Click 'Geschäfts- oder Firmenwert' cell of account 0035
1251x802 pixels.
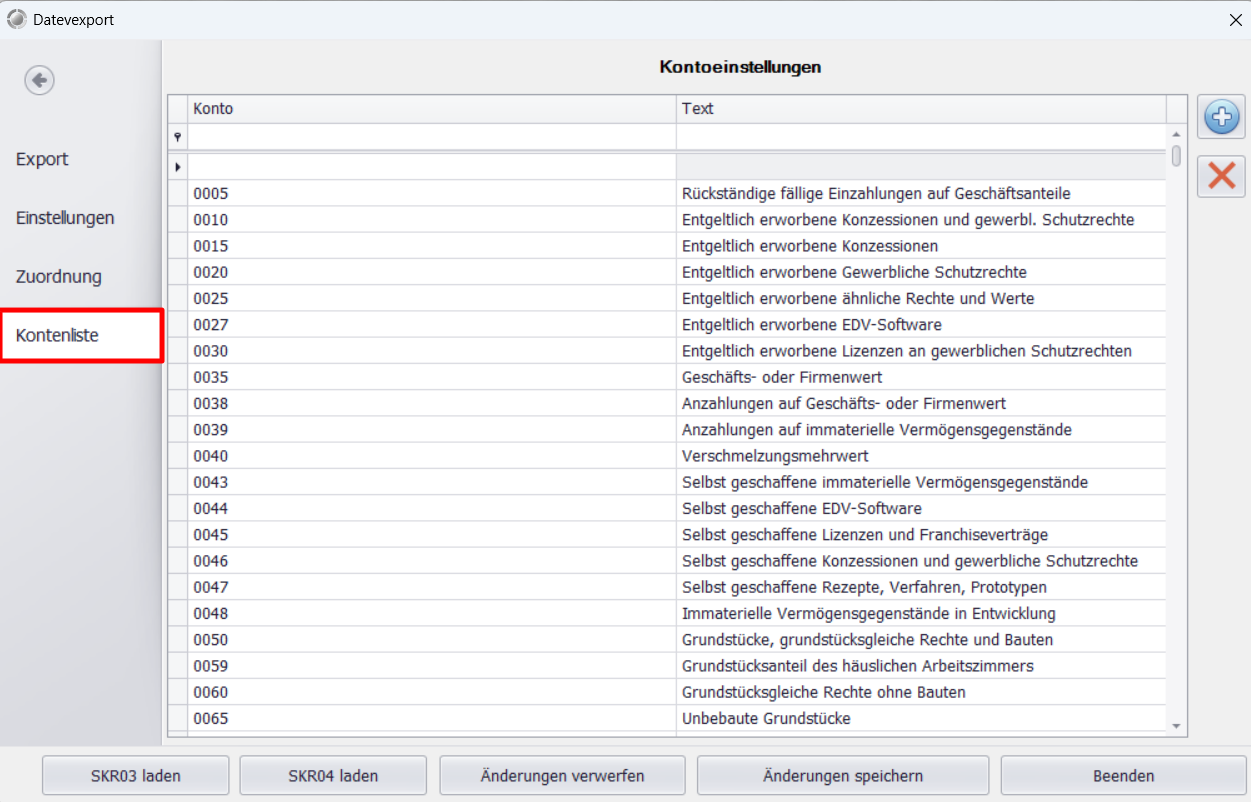click(x=921, y=377)
